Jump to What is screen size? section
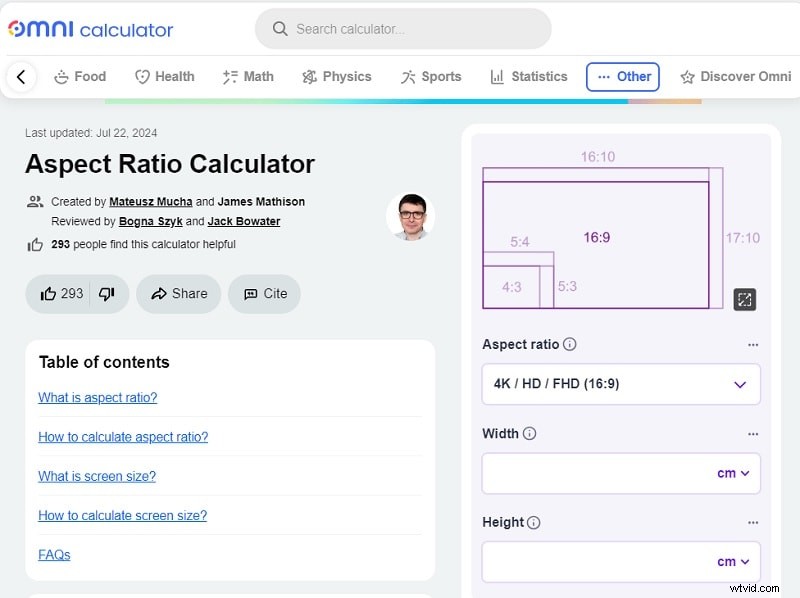The width and height of the screenshot is (800, 598). (x=97, y=476)
